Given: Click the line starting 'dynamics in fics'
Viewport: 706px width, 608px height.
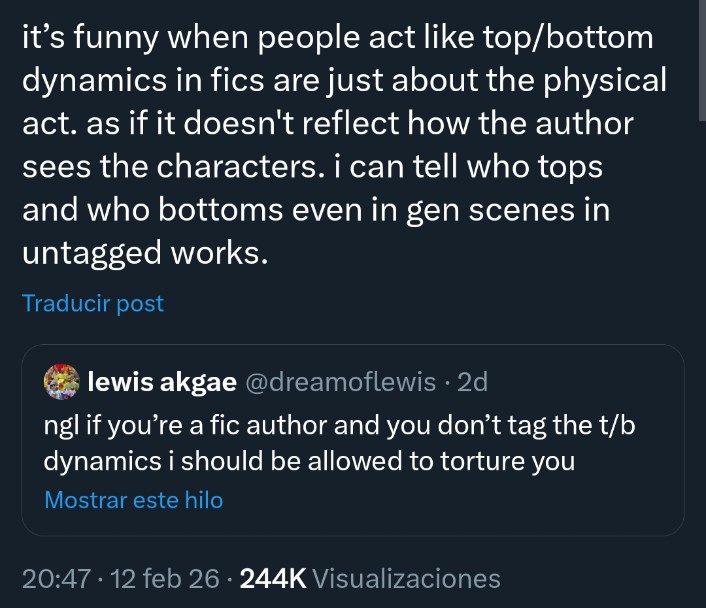Looking at the screenshot, I should click(x=344, y=81).
